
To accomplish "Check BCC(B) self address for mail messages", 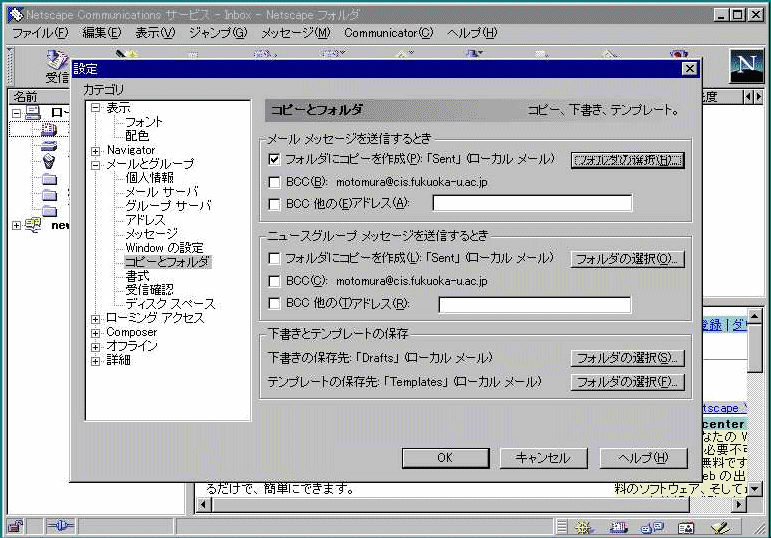I will tap(274, 182).
